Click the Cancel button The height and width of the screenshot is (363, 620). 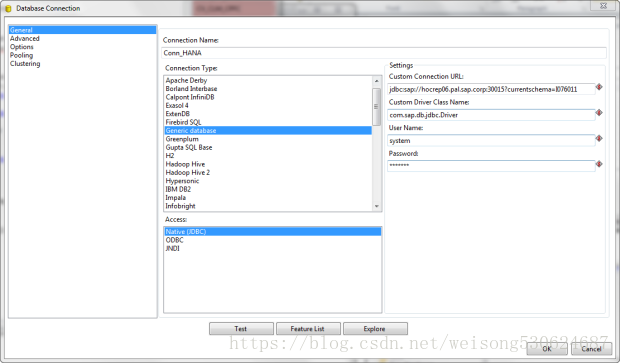(592, 349)
